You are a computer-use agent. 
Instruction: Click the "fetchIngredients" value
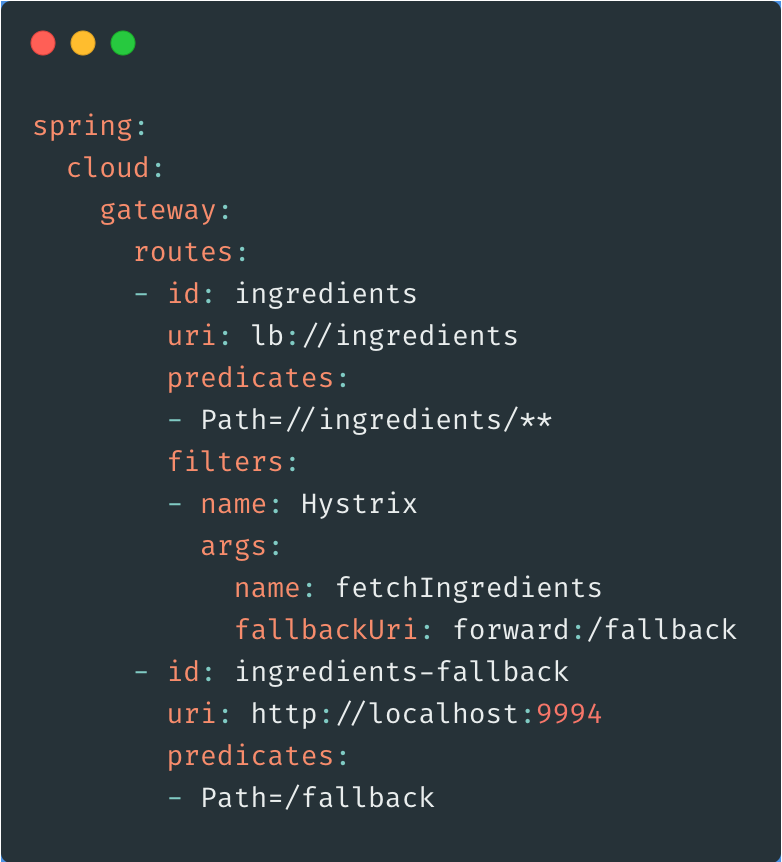[x=469, y=588]
